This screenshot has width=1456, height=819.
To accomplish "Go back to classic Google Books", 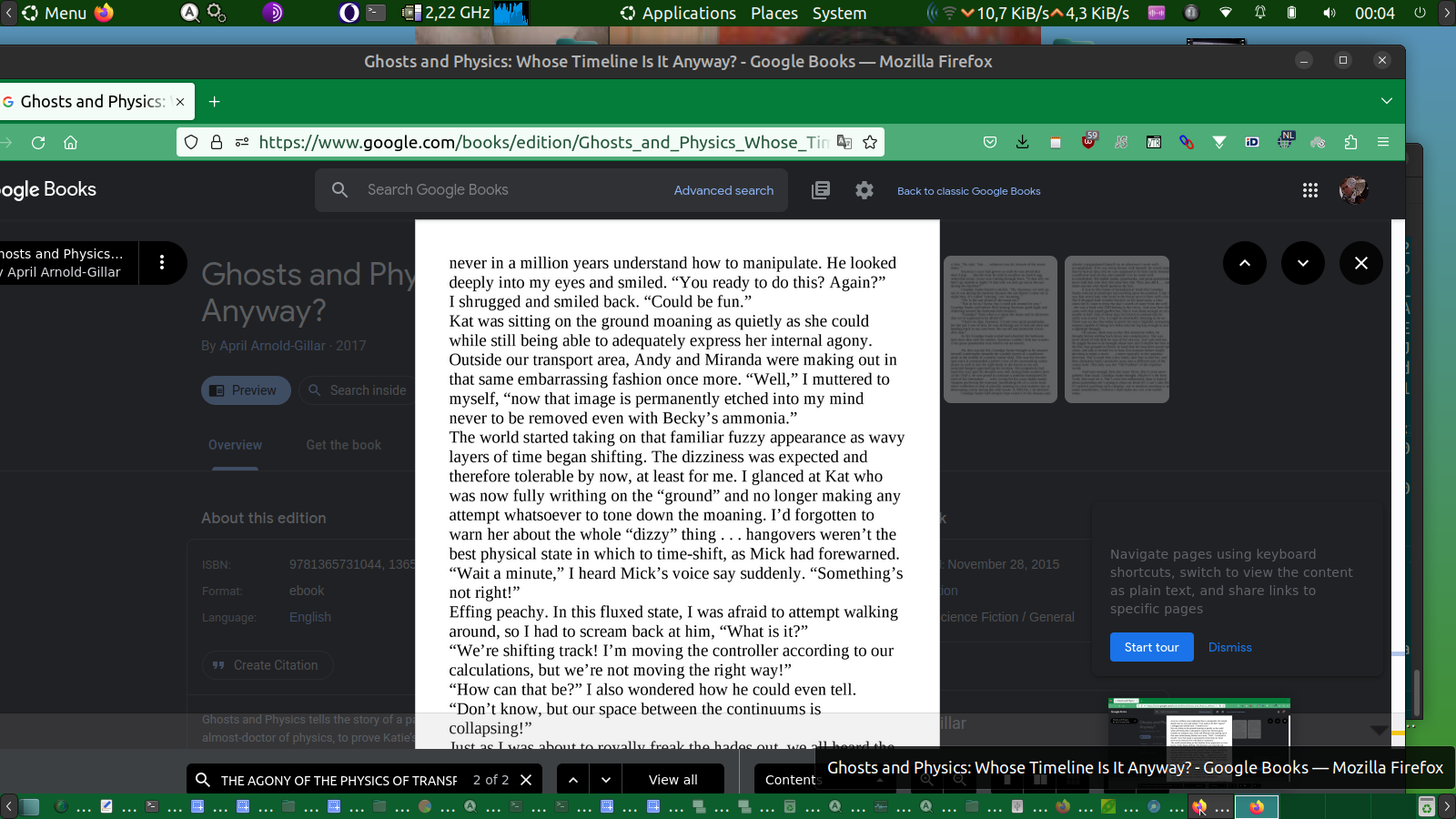I will 969,191.
